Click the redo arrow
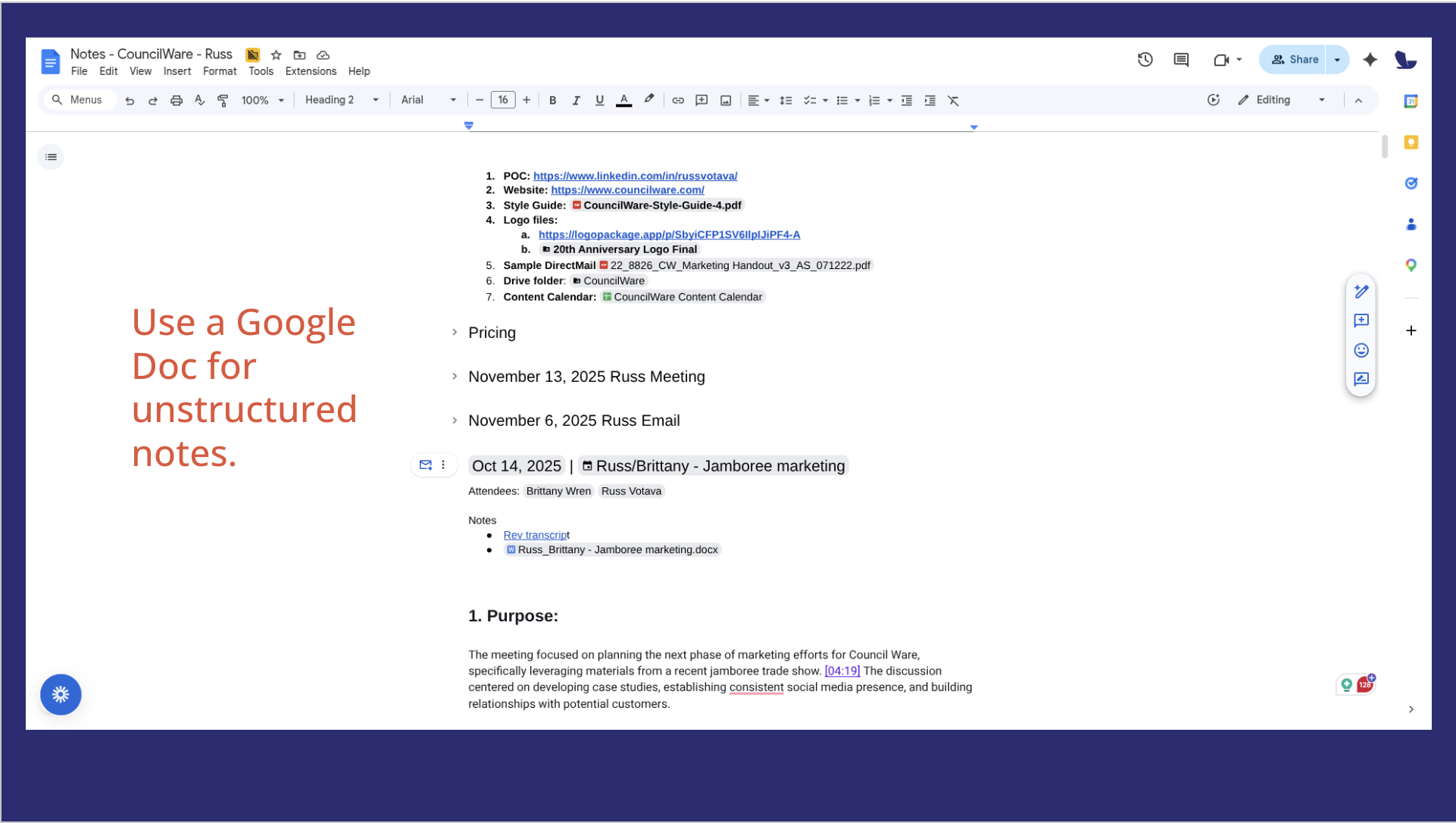 [x=152, y=100]
